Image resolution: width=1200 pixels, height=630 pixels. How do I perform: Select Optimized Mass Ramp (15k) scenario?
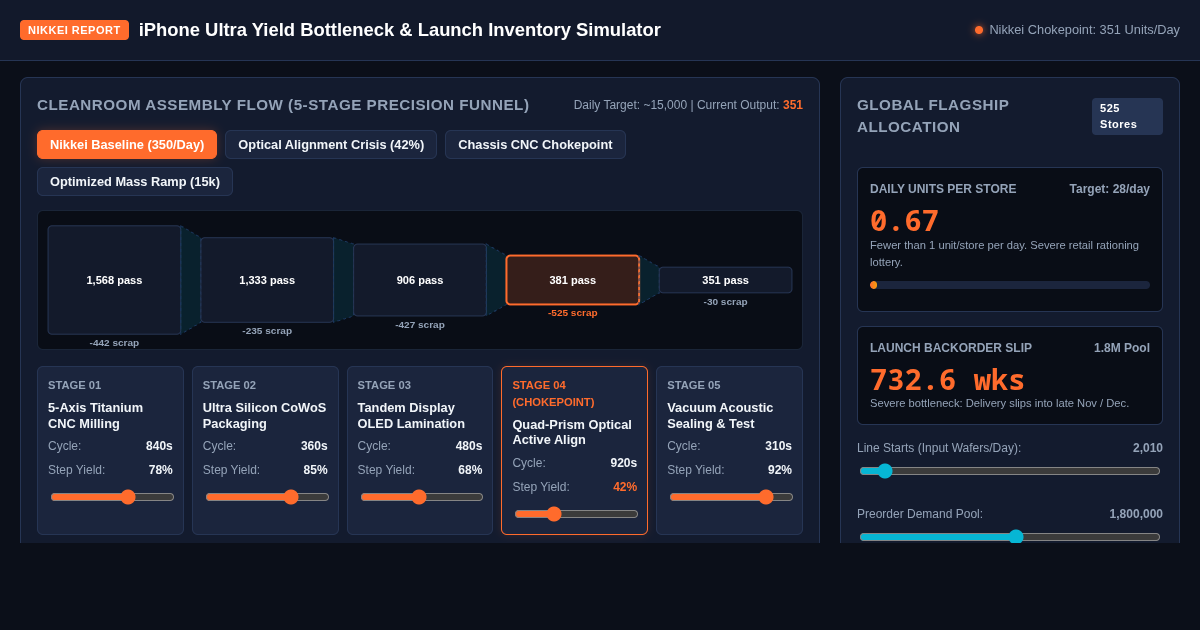click(x=135, y=181)
